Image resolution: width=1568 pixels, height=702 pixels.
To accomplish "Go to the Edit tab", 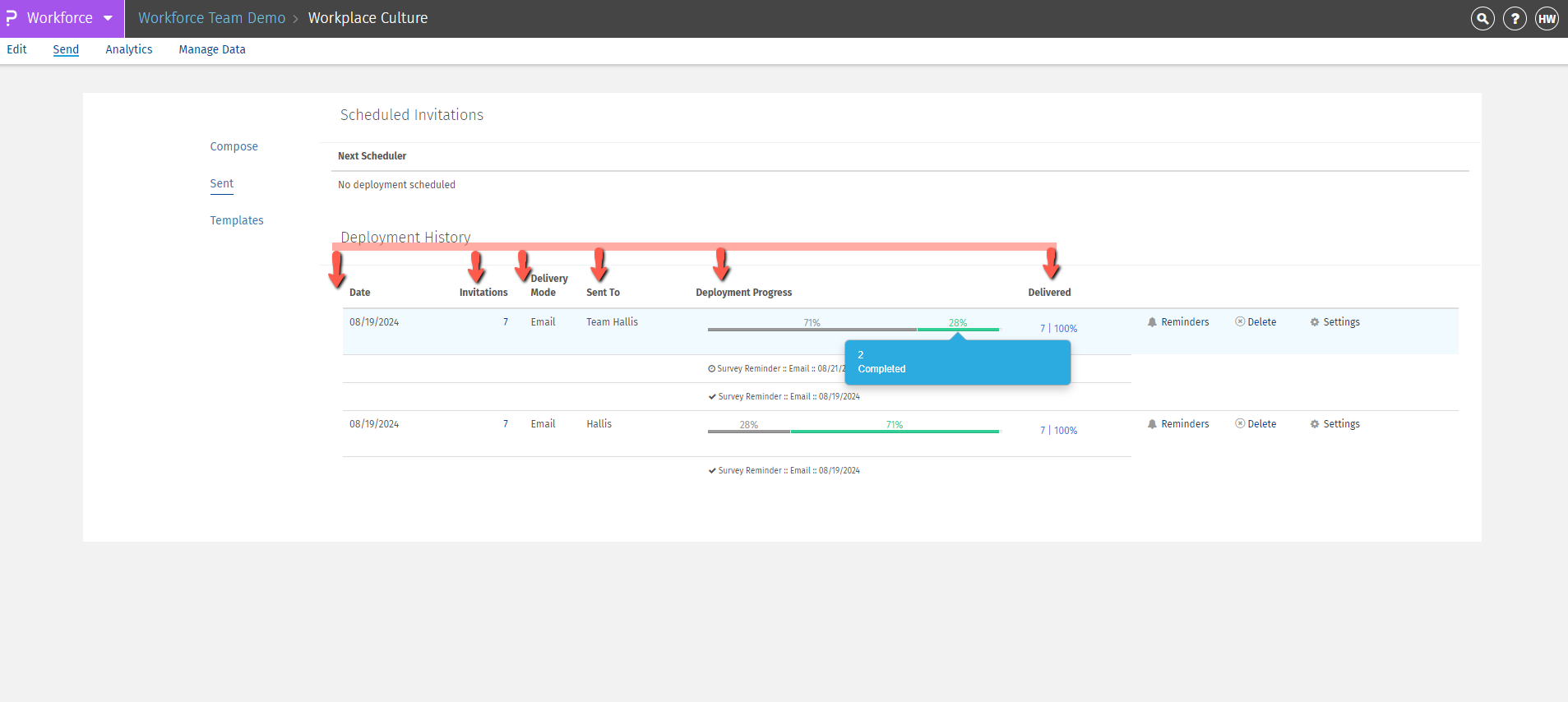I will (16, 49).
